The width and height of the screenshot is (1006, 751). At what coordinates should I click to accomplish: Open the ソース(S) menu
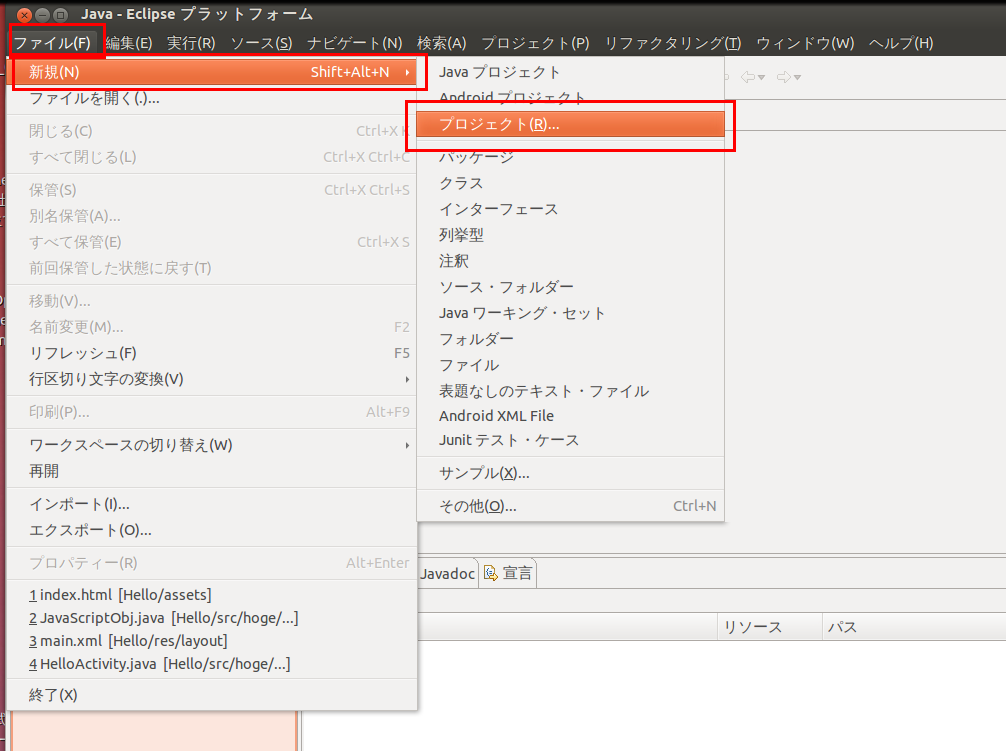tap(261, 43)
